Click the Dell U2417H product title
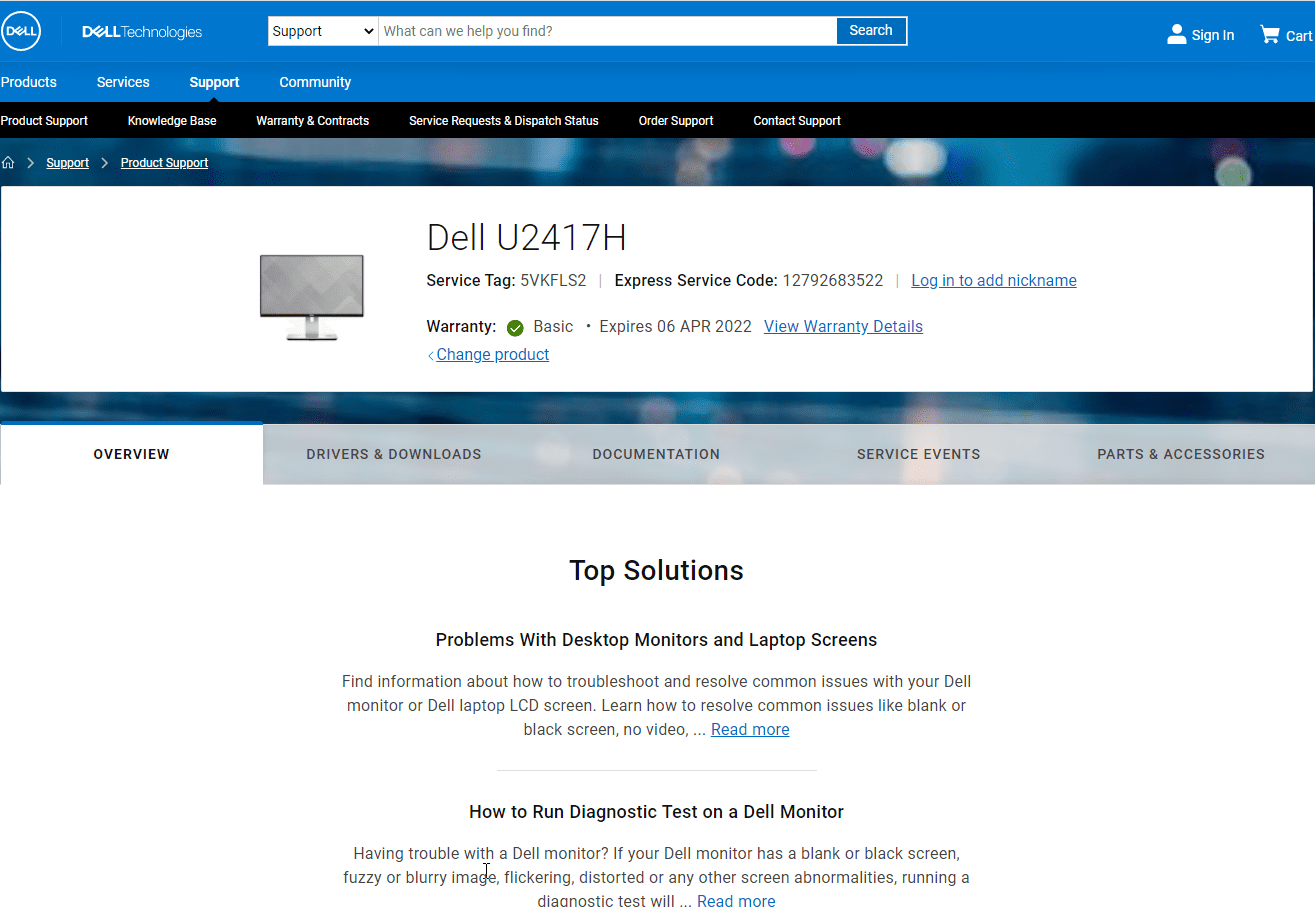 click(527, 238)
